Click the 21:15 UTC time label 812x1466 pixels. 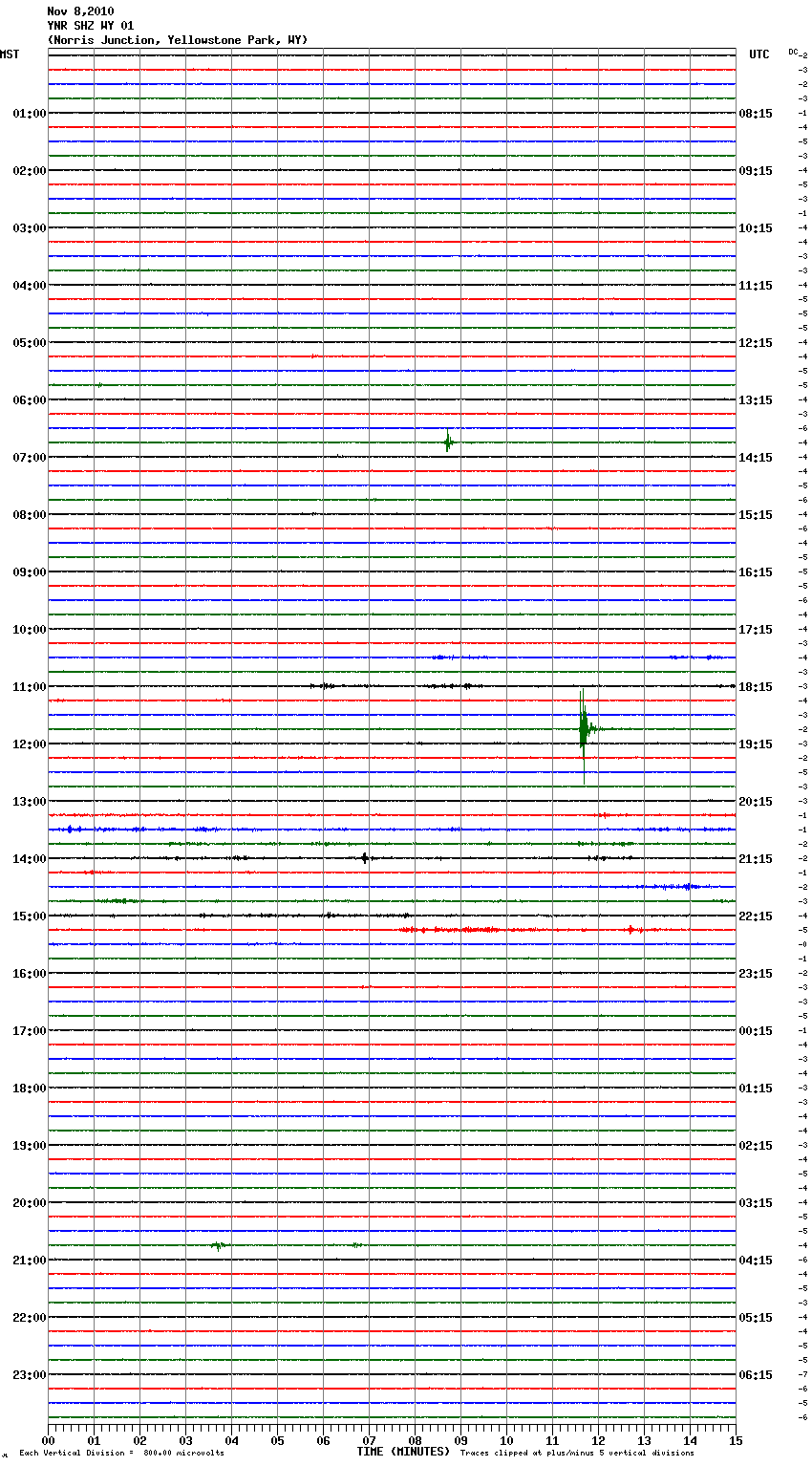tap(756, 859)
